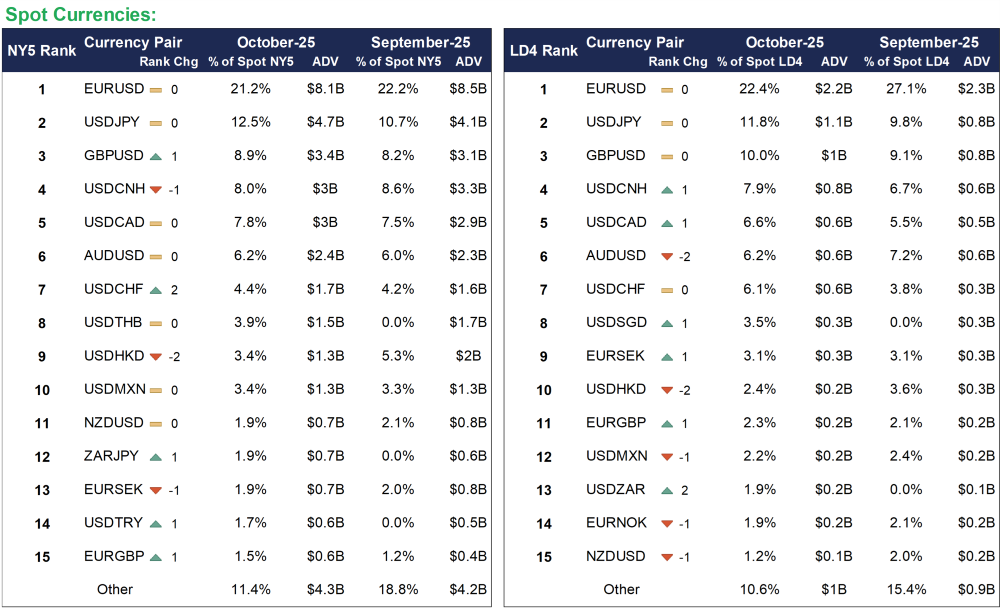Click the green up arrow next to USDSGD
Screen dimensions: 1000x608
(x=666, y=323)
